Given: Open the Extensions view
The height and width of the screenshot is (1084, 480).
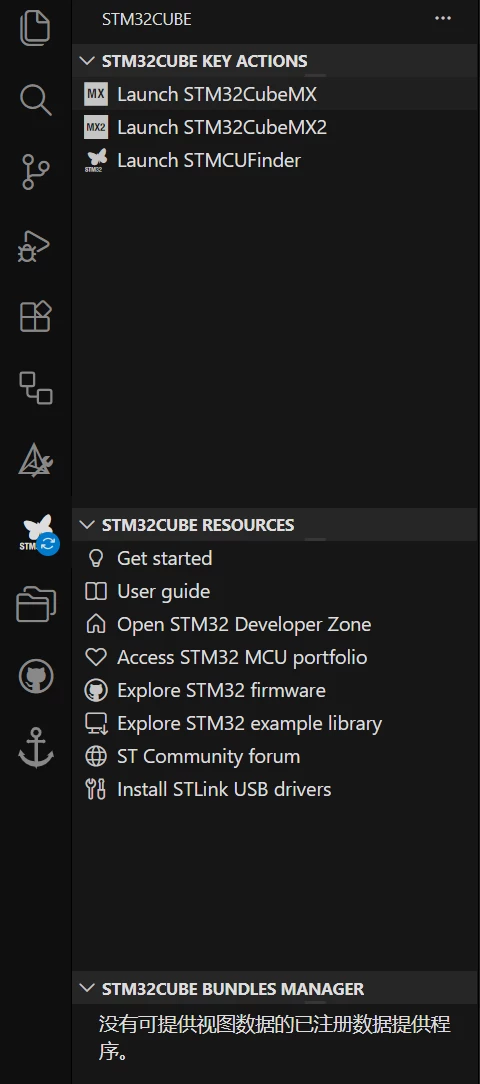Looking at the screenshot, I should (x=35, y=316).
